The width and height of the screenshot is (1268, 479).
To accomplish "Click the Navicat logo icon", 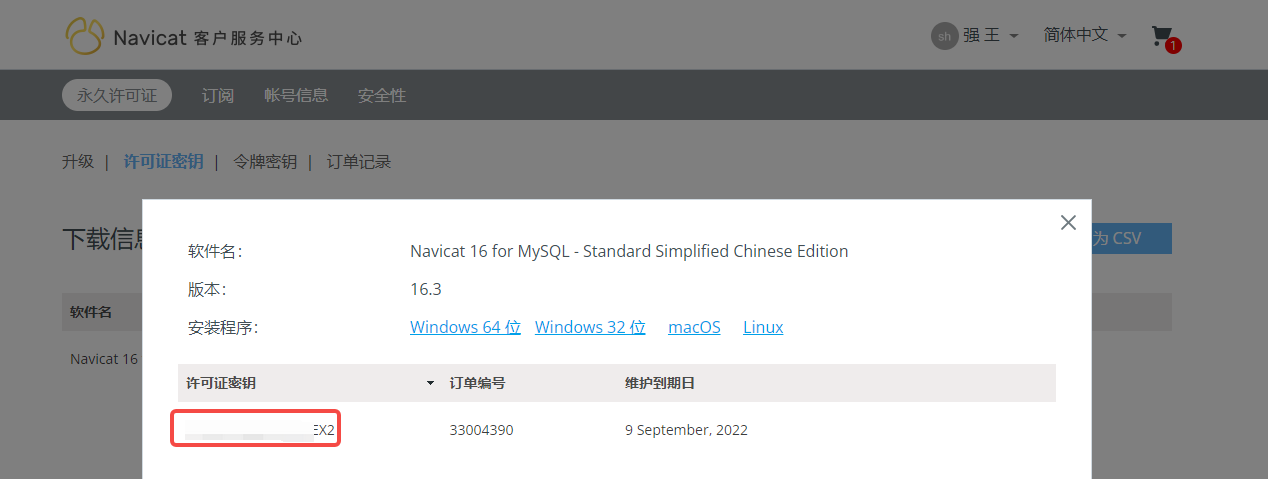I will pyautogui.click(x=85, y=37).
